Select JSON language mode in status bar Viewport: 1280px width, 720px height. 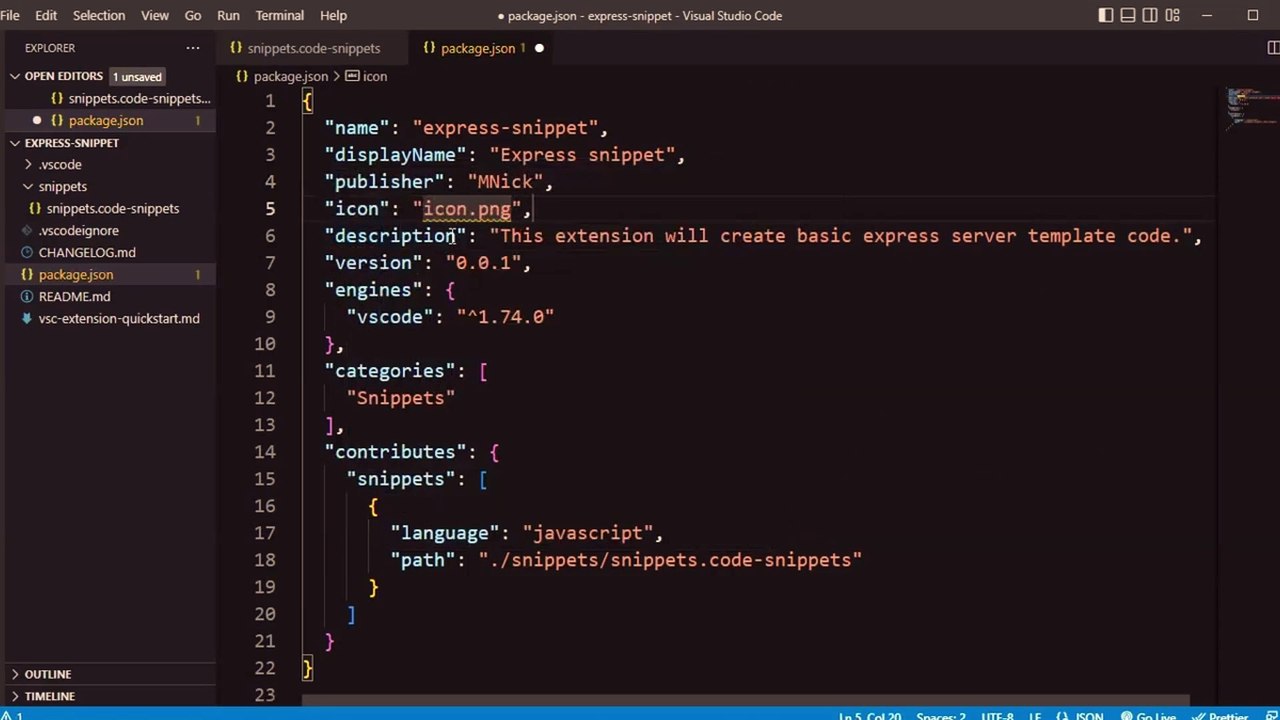1088,716
